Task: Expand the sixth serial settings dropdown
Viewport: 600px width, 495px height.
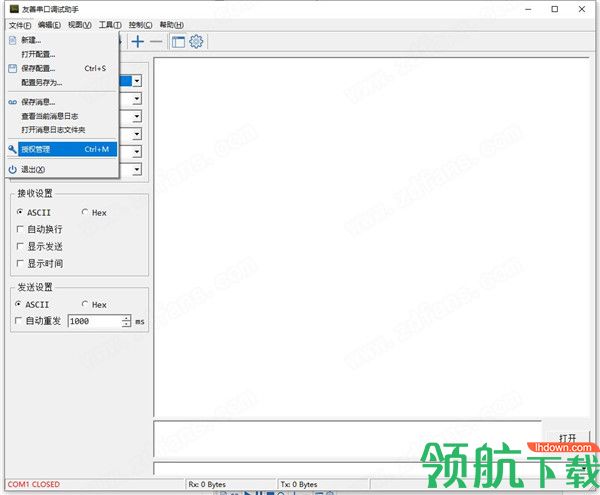Action: click(x=137, y=169)
